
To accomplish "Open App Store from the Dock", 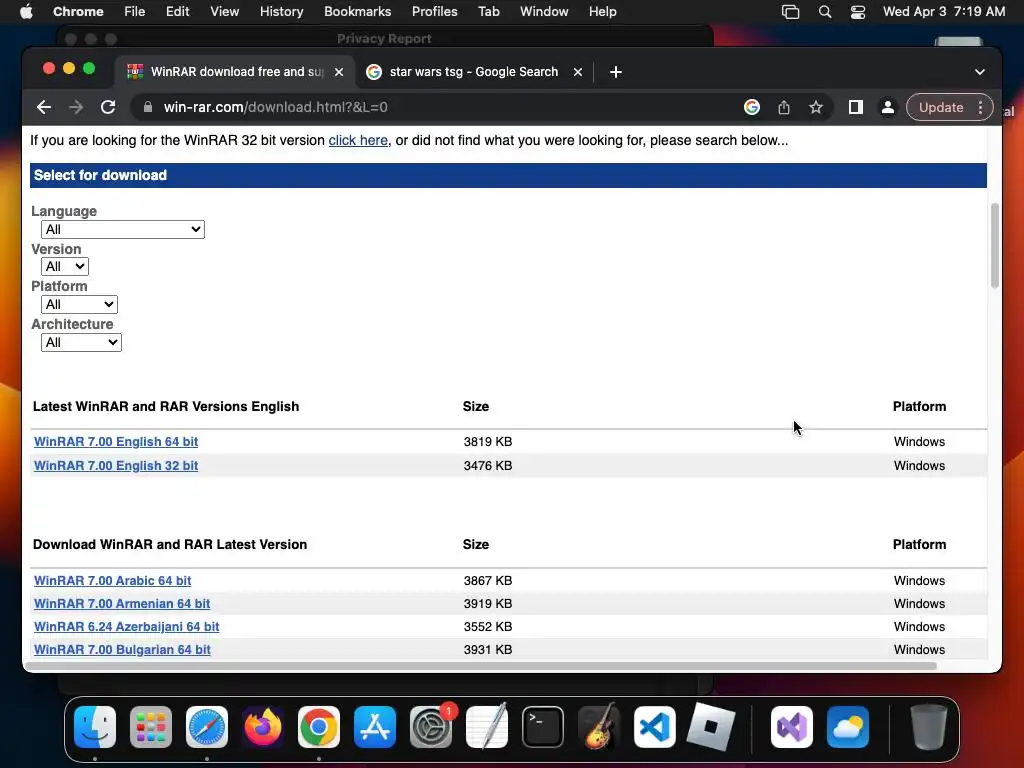I will (x=375, y=727).
